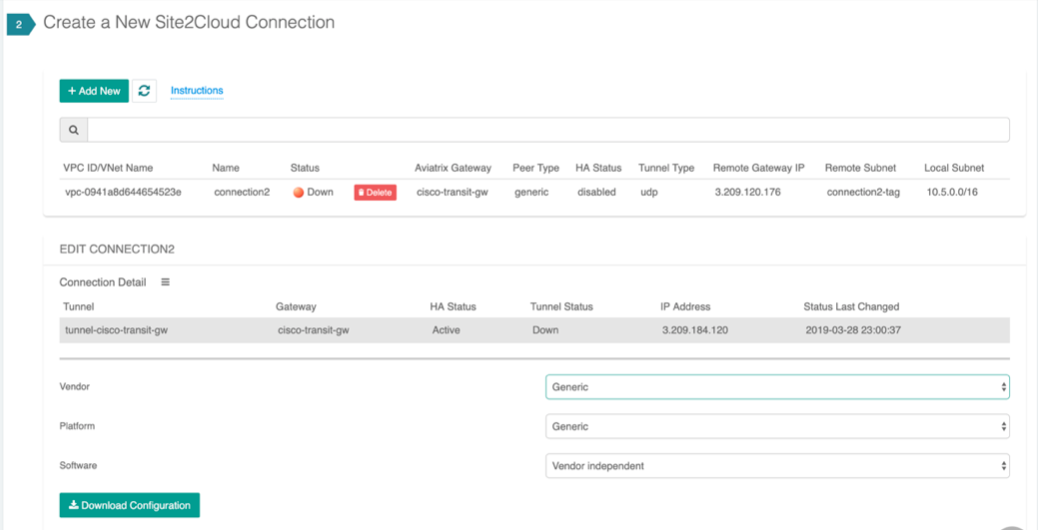The image size is (1038, 530).
Task: Click the orange Down status indicator
Action: (x=298, y=192)
